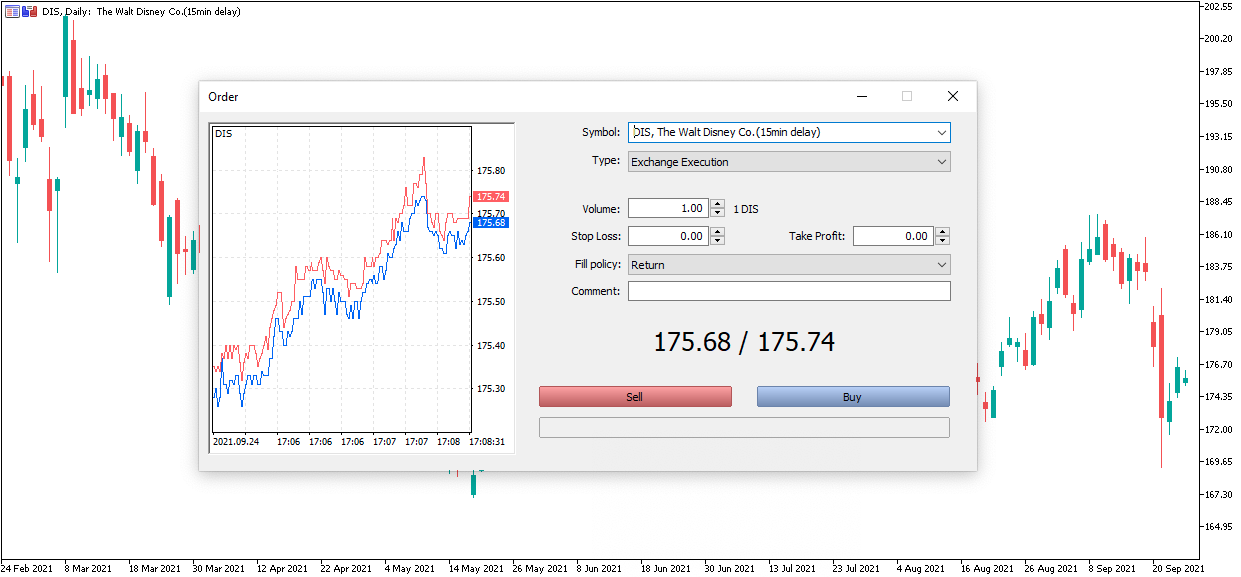Decrease Volume with the down arrow
Image resolution: width=1241 pixels, height=577 pixels.
click(x=718, y=213)
